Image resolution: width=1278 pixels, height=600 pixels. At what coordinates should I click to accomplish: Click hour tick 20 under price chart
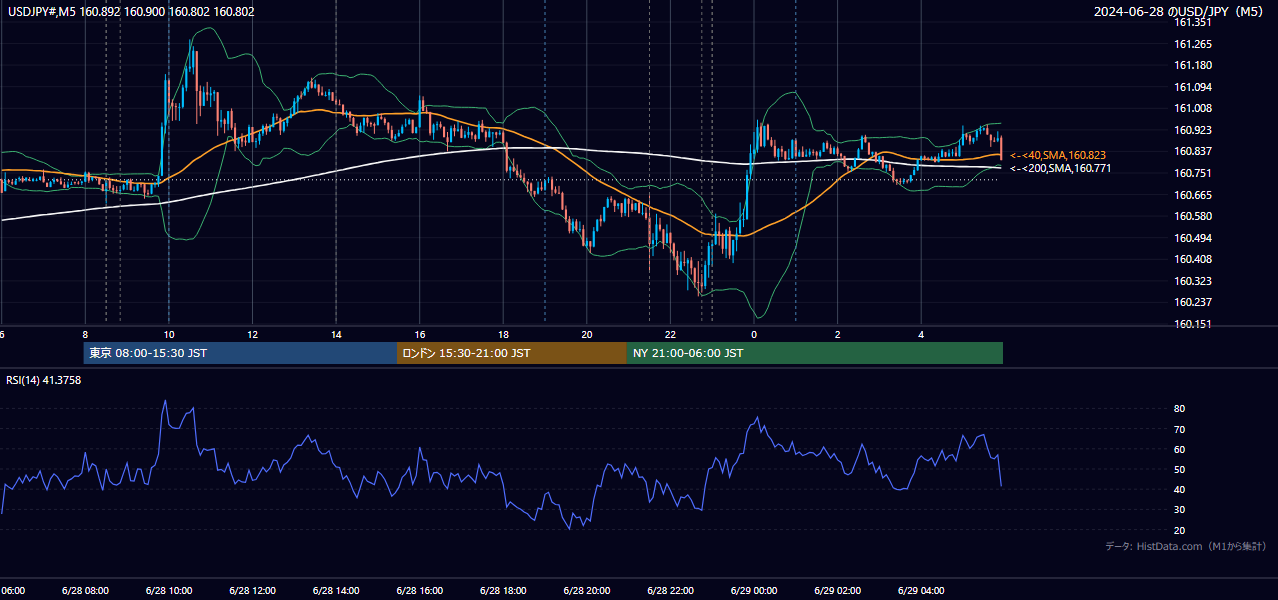point(587,334)
